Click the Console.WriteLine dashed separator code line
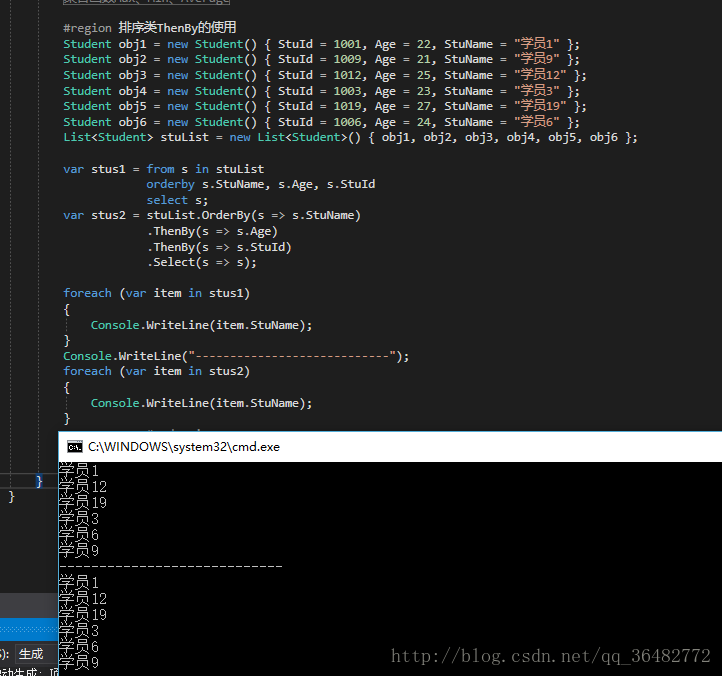722x676 pixels. tap(236, 356)
